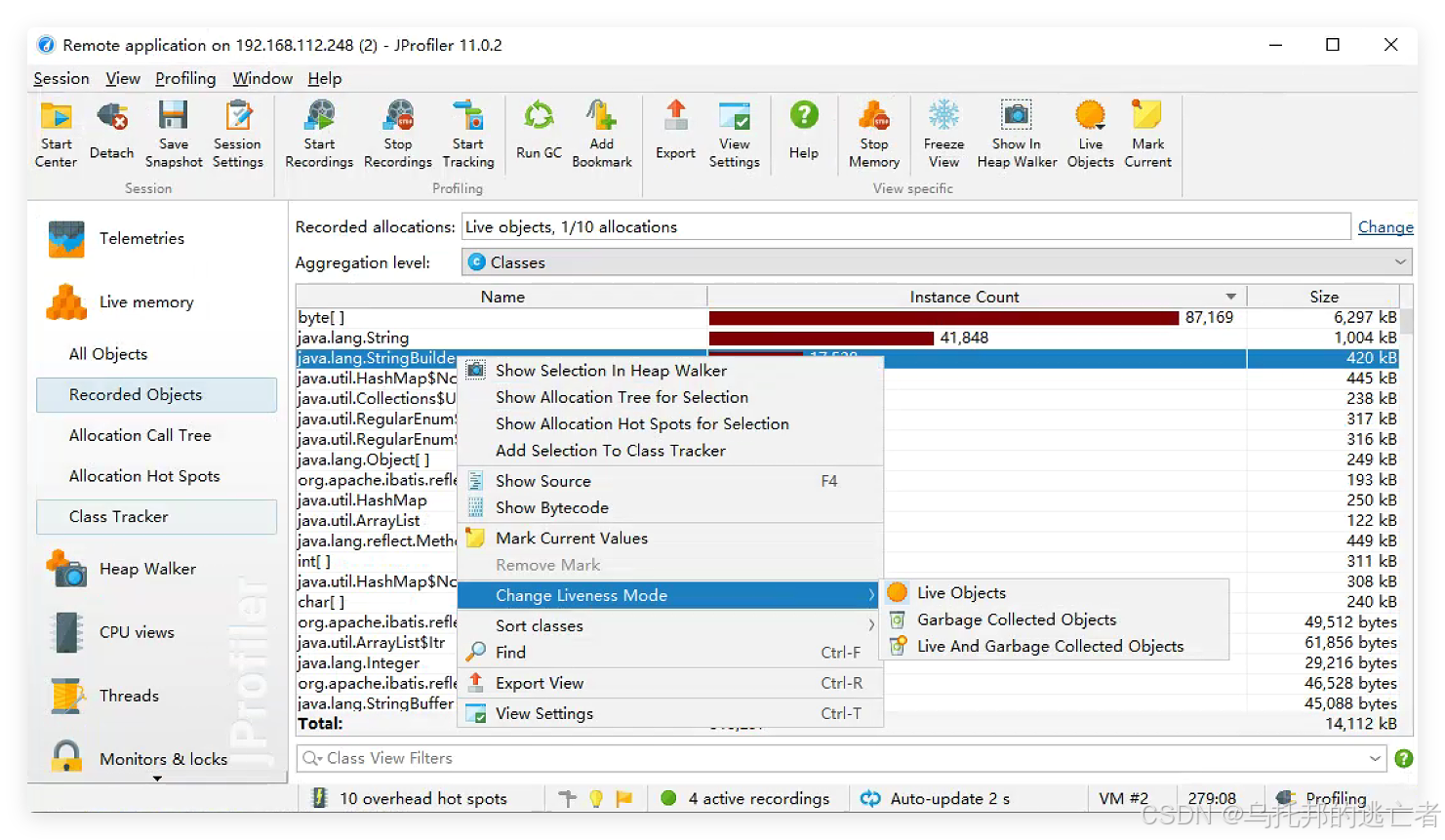
Task: Open Allocation Call Tree view
Action: 140,436
